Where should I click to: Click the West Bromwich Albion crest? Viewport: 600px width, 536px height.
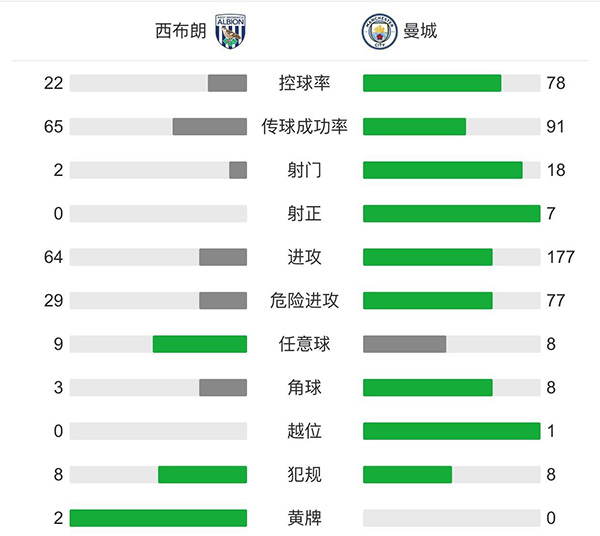click(230, 31)
